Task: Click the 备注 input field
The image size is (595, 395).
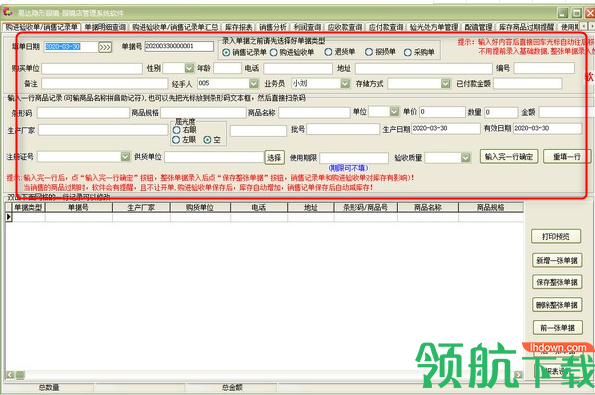Action: 105,83
